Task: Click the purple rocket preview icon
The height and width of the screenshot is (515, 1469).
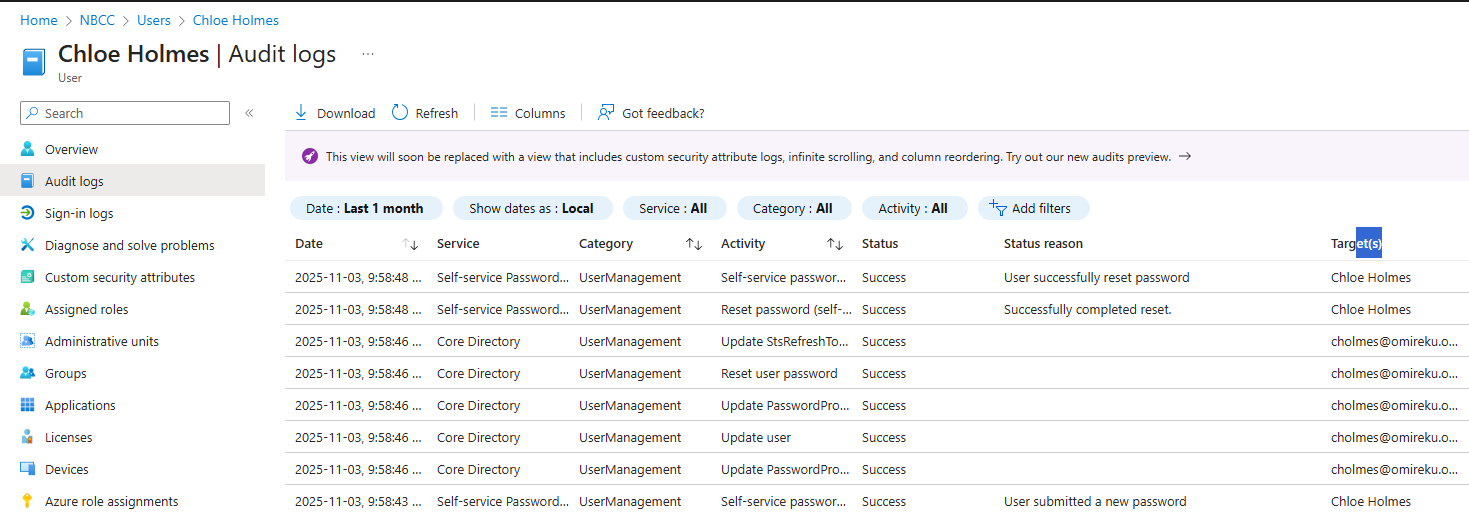Action: coord(310,157)
